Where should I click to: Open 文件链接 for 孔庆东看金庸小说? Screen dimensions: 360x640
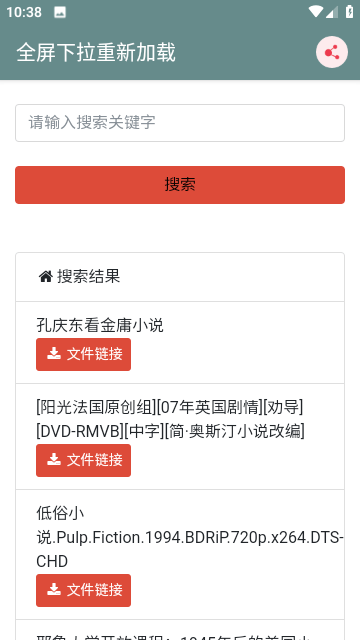pyautogui.click(x=83, y=354)
